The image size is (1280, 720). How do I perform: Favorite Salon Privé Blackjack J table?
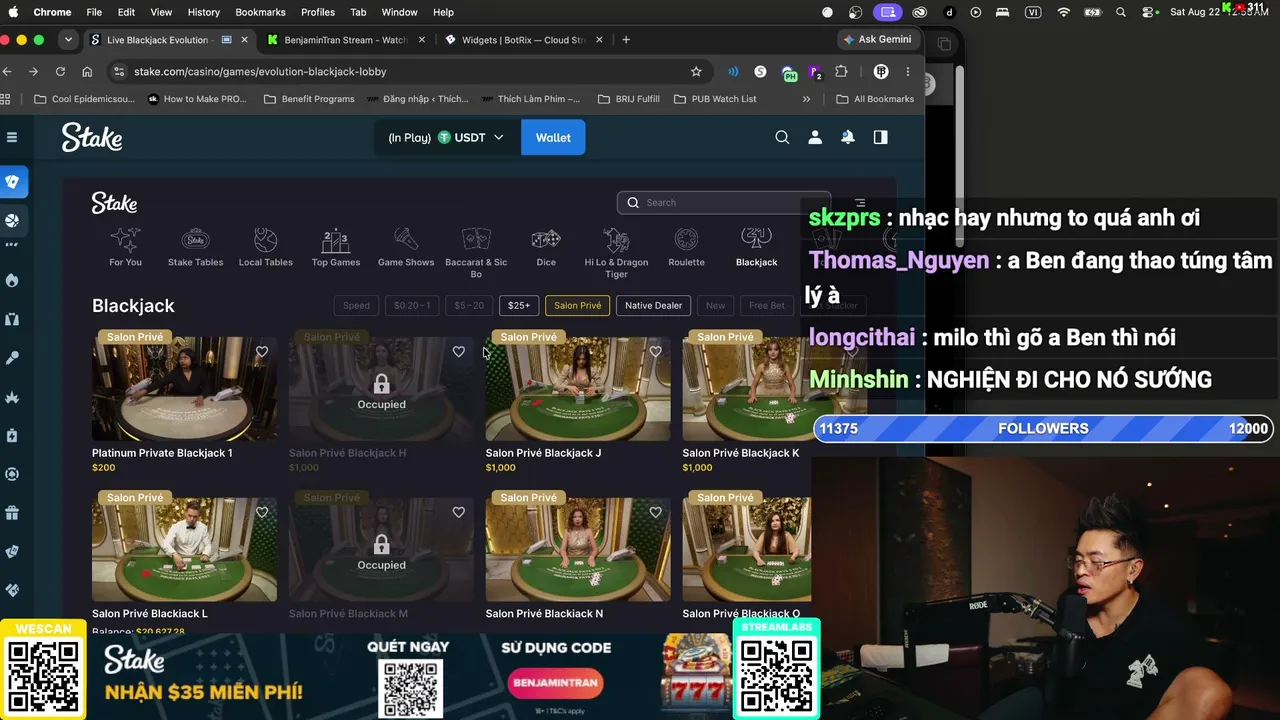coord(655,352)
